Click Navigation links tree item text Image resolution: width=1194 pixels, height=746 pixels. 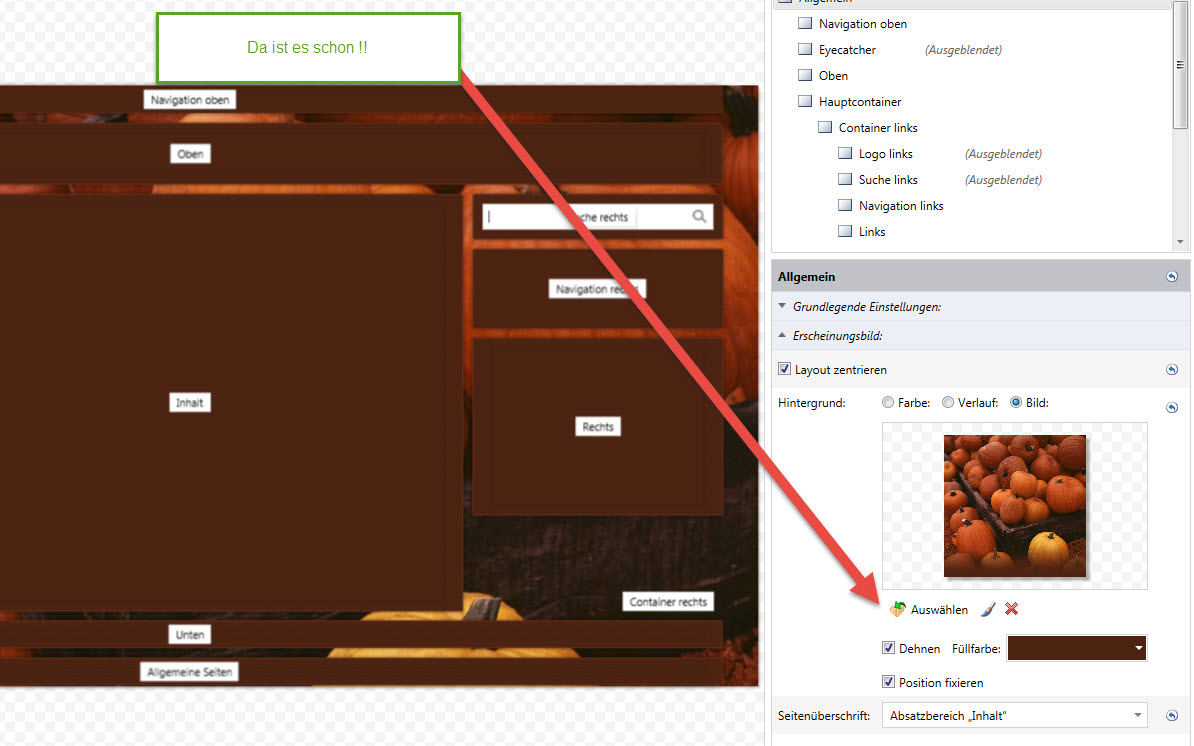coord(901,206)
